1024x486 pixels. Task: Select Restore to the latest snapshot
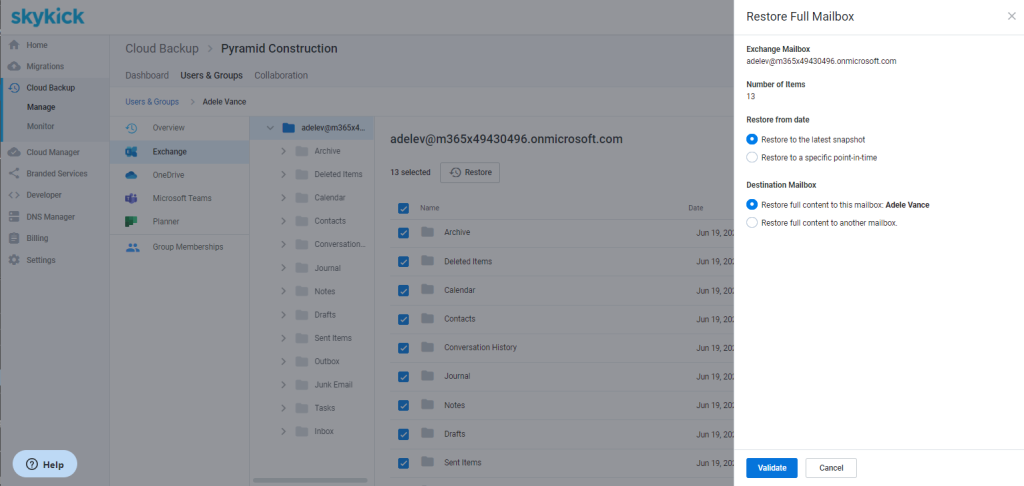click(752, 139)
